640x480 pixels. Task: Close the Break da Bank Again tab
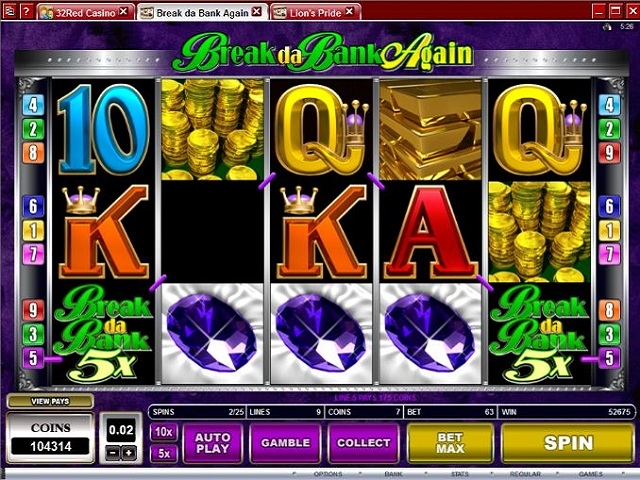click(256, 11)
